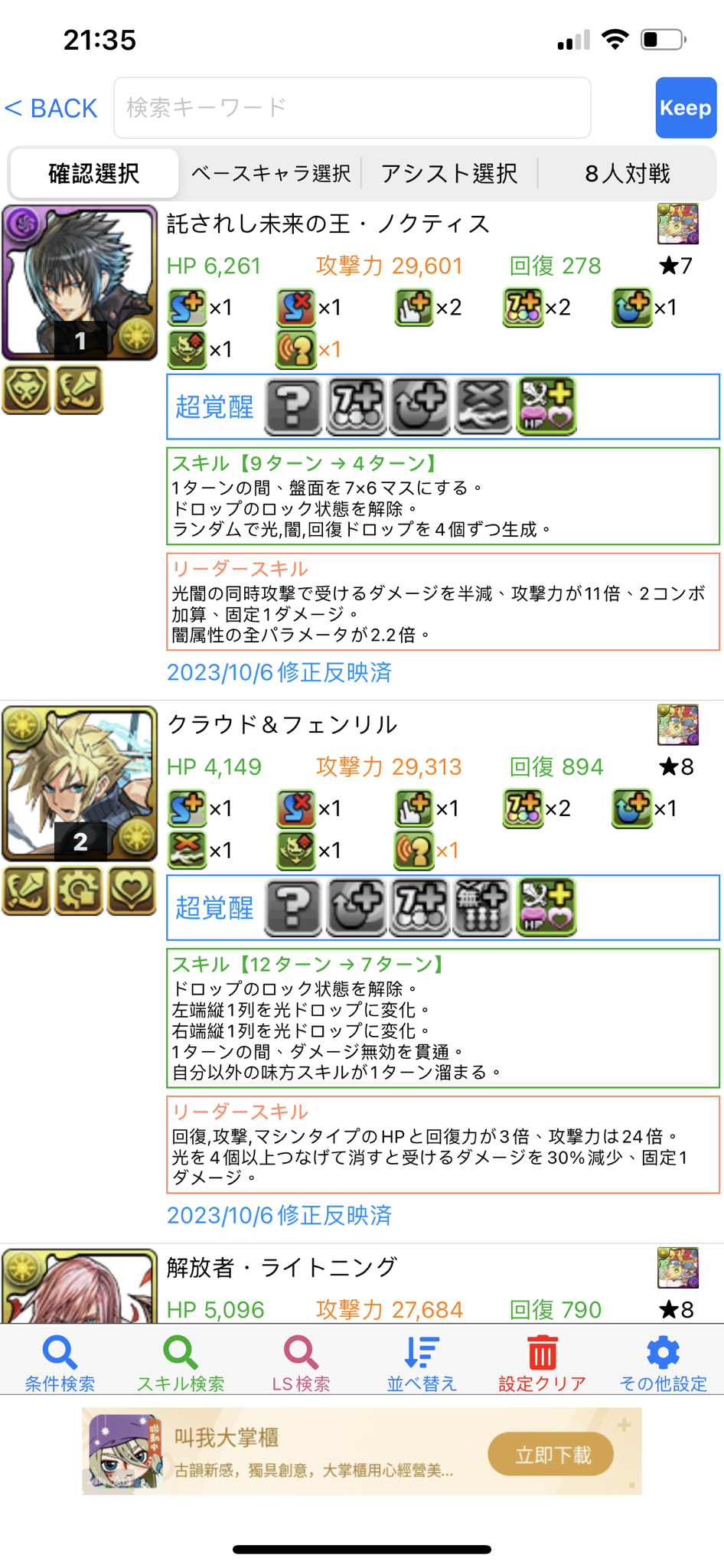Open the 条件検索 search icon

pyautogui.click(x=60, y=1353)
